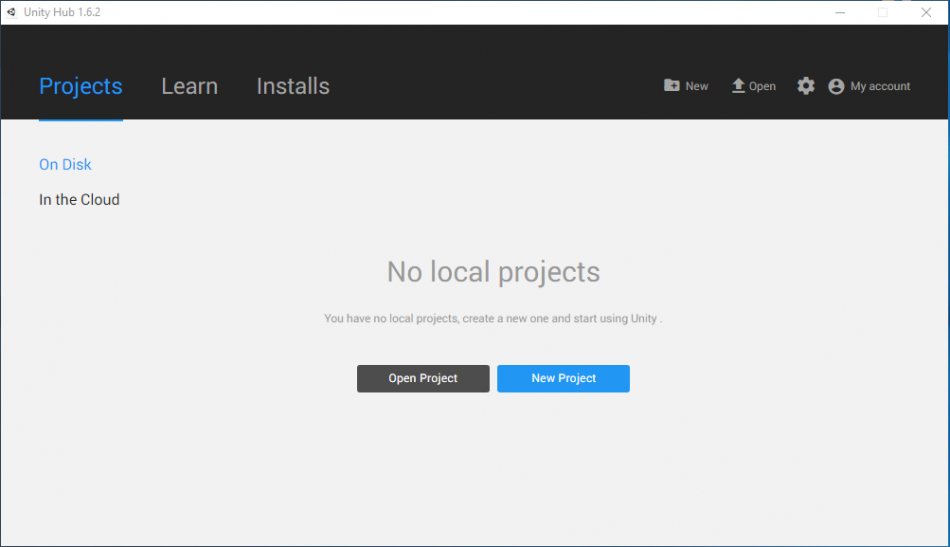Click the 'You have no local projects' message

[x=493, y=318]
